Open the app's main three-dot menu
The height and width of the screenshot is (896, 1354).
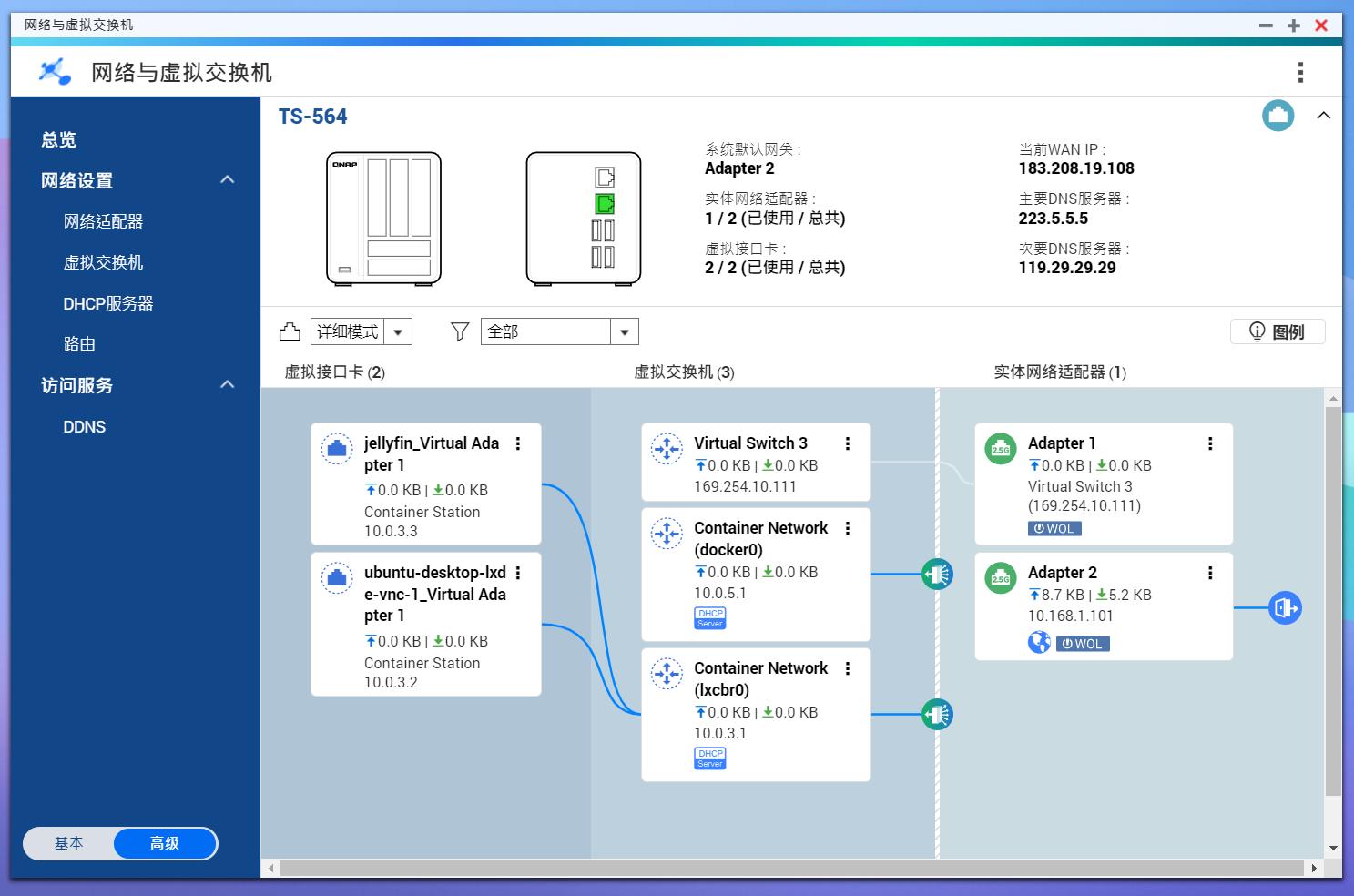(x=1299, y=72)
